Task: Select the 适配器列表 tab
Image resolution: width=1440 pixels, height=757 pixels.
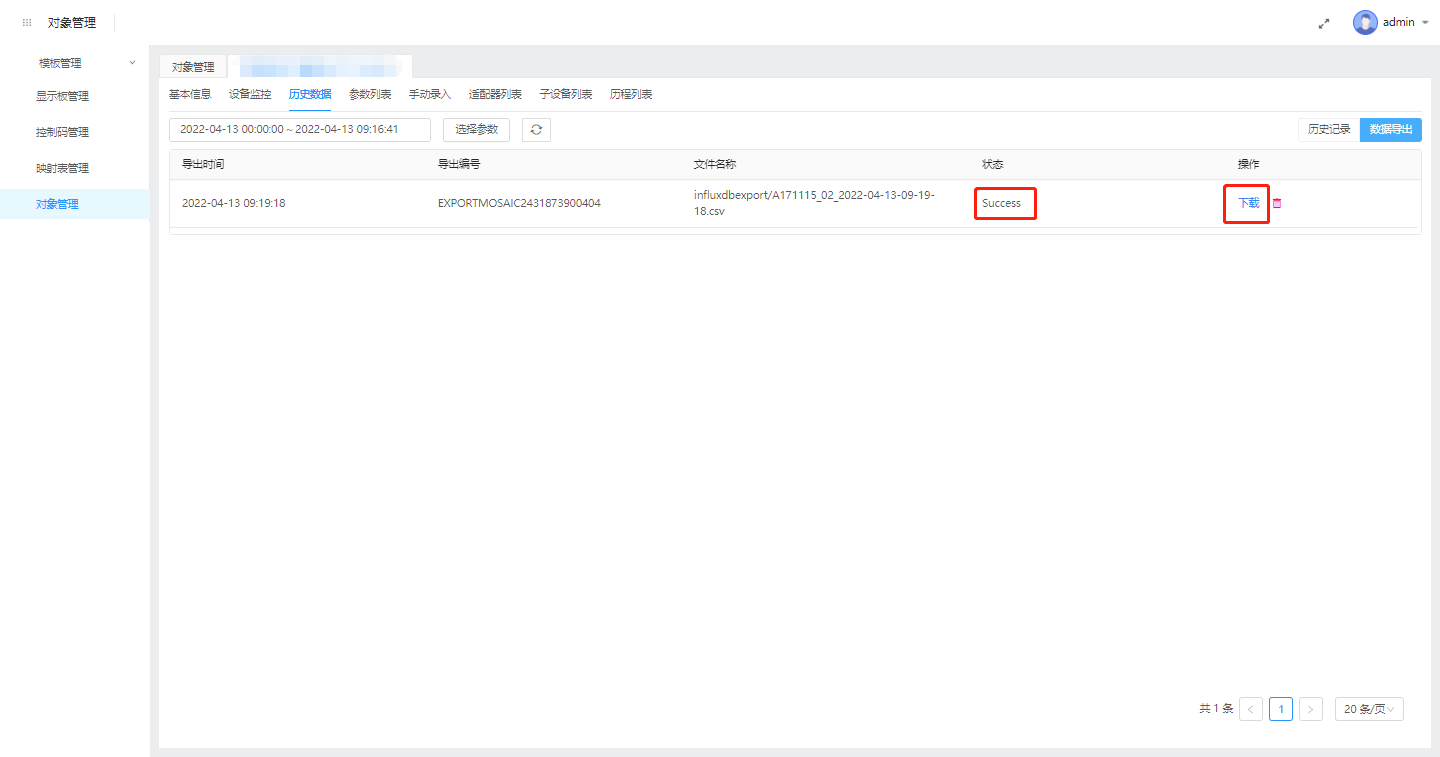Action: tap(495, 94)
